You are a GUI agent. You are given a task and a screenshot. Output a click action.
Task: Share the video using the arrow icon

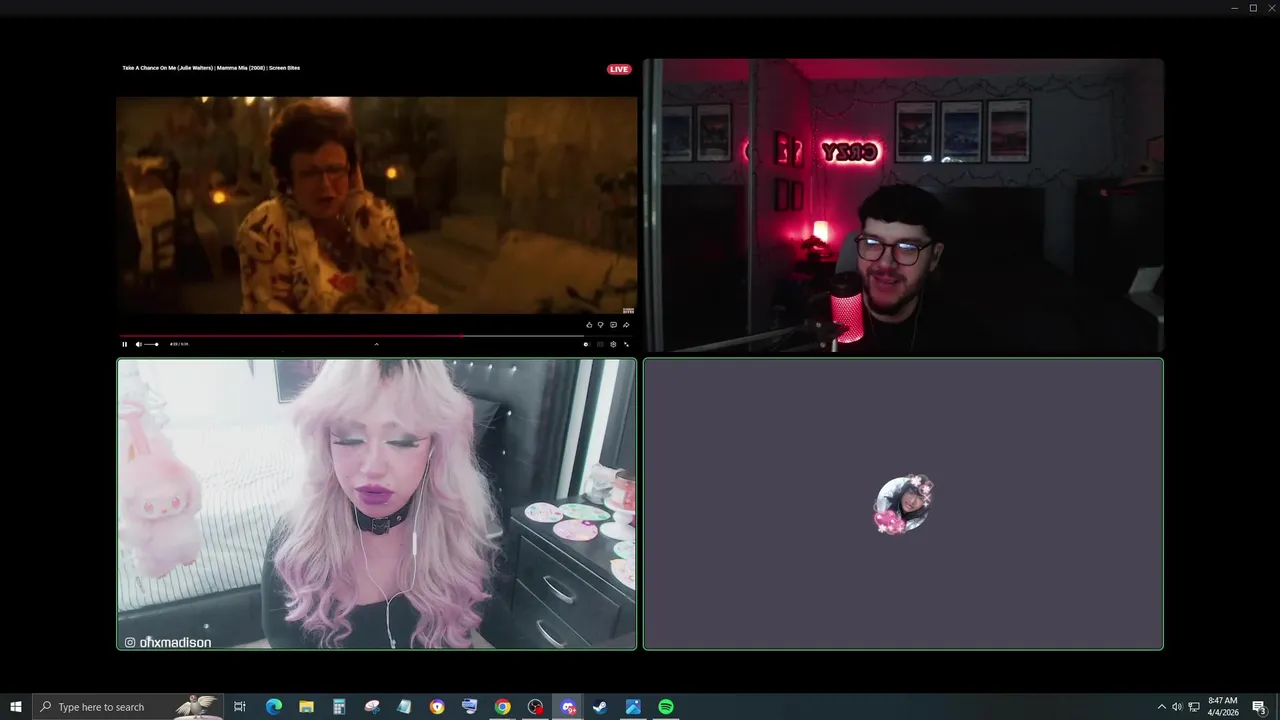click(626, 325)
